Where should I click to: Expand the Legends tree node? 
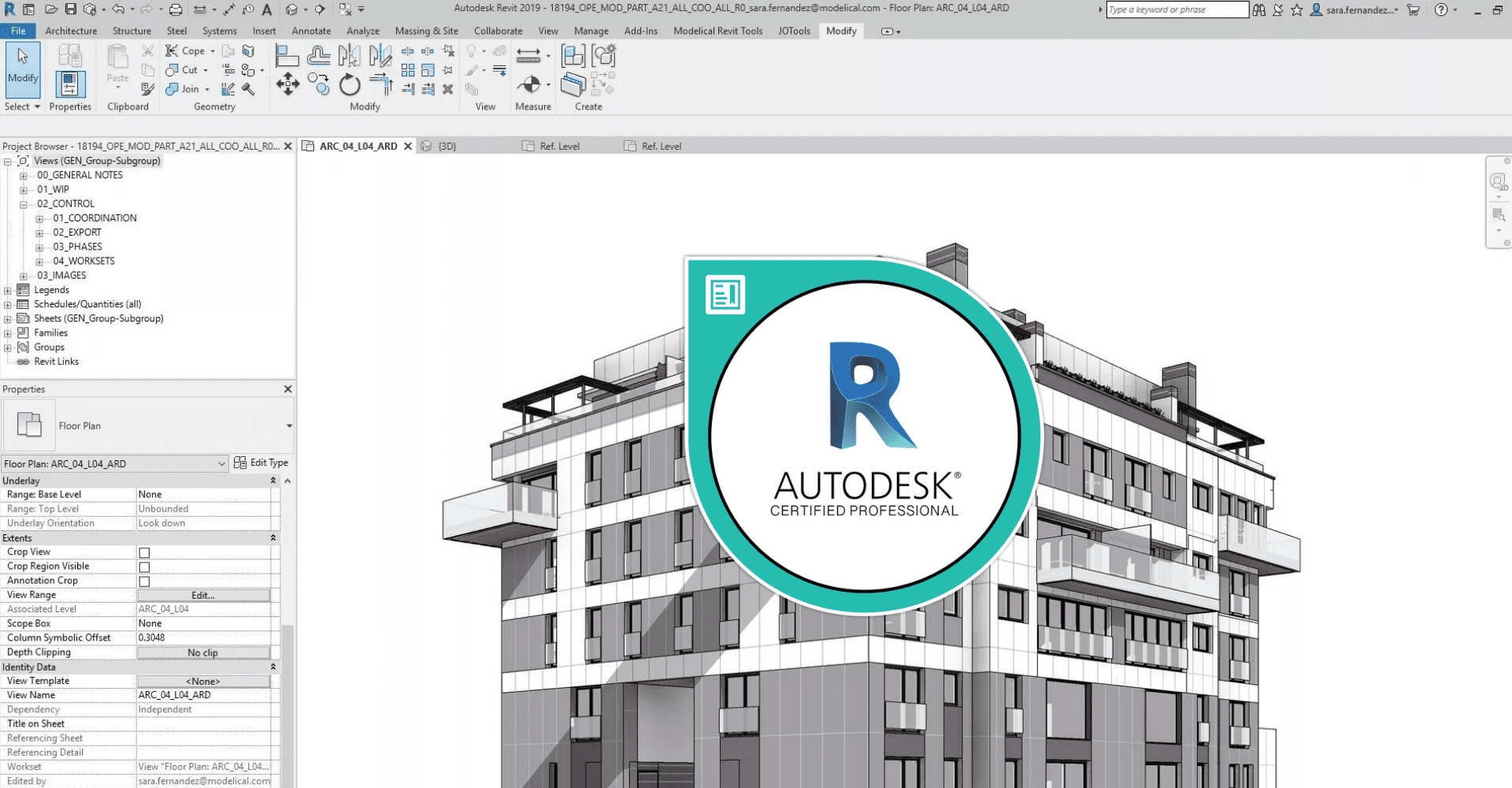pyautogui.click(x=8, y=290)
